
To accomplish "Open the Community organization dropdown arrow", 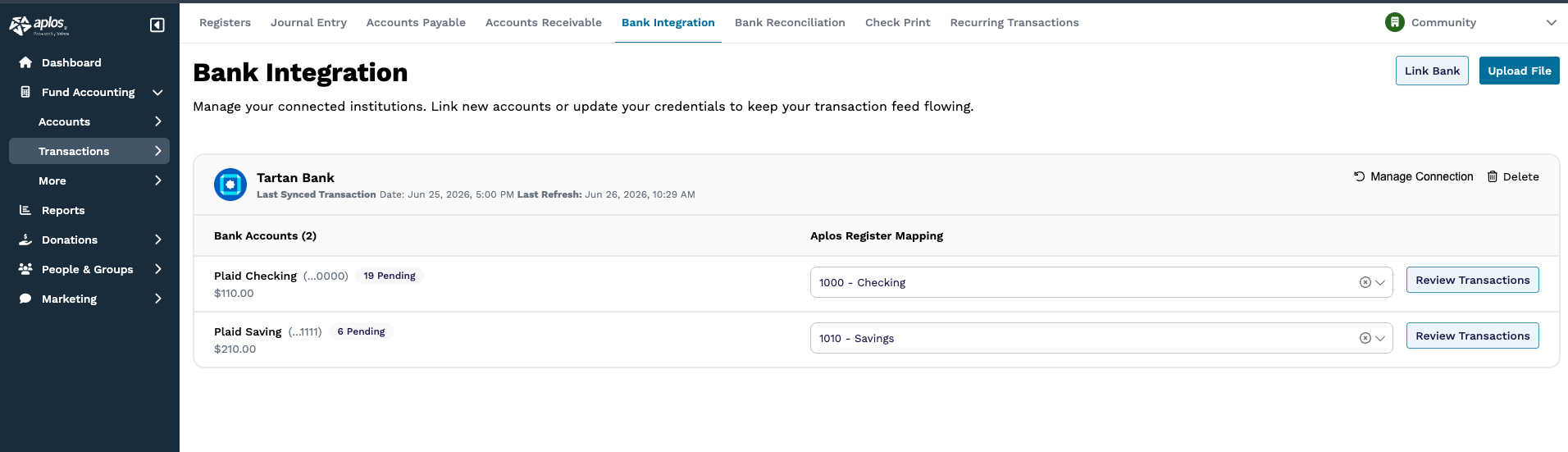I will click(x=1551, y=23).
